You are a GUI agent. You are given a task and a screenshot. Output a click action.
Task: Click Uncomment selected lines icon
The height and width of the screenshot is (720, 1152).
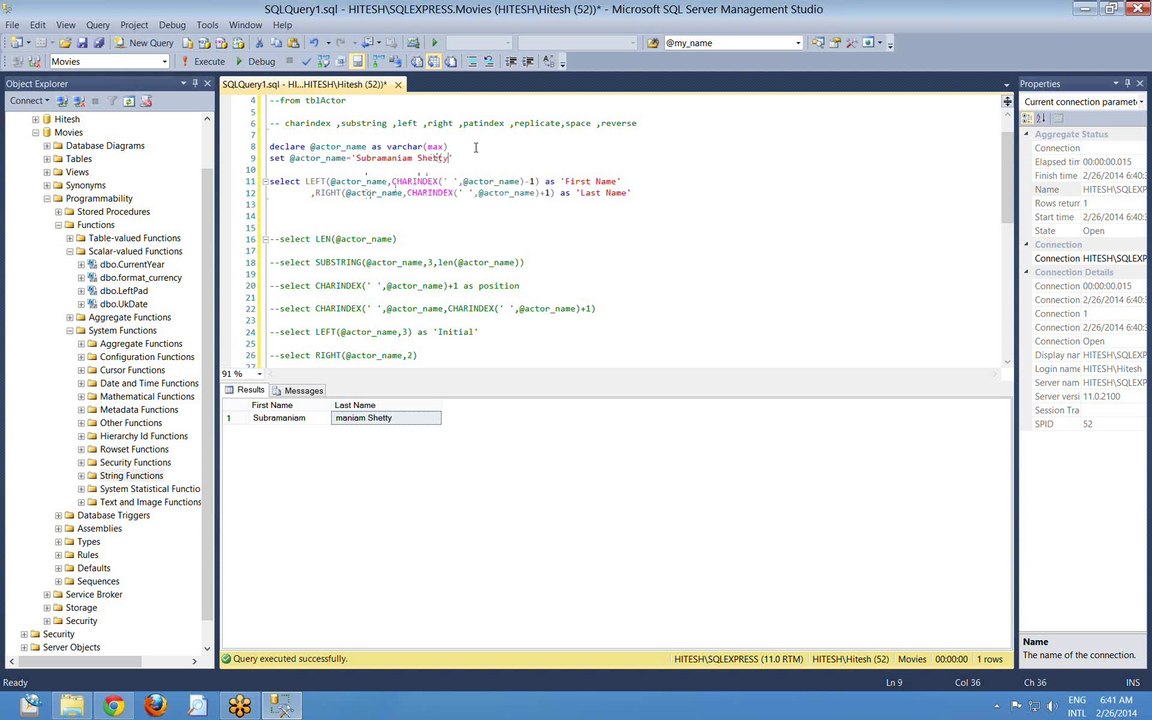coord(489,62)
